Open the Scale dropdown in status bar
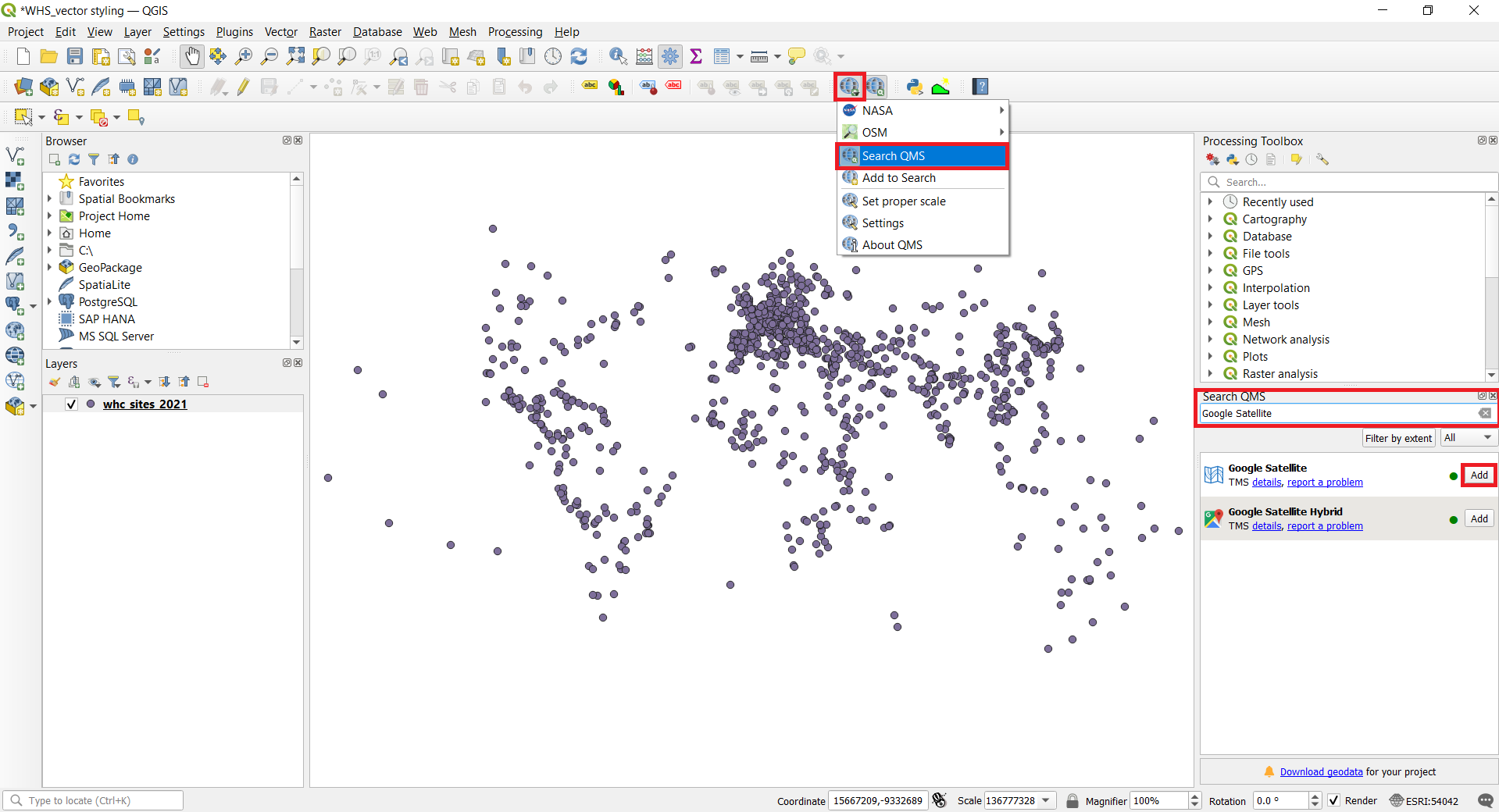 (x=1046, y=800)
